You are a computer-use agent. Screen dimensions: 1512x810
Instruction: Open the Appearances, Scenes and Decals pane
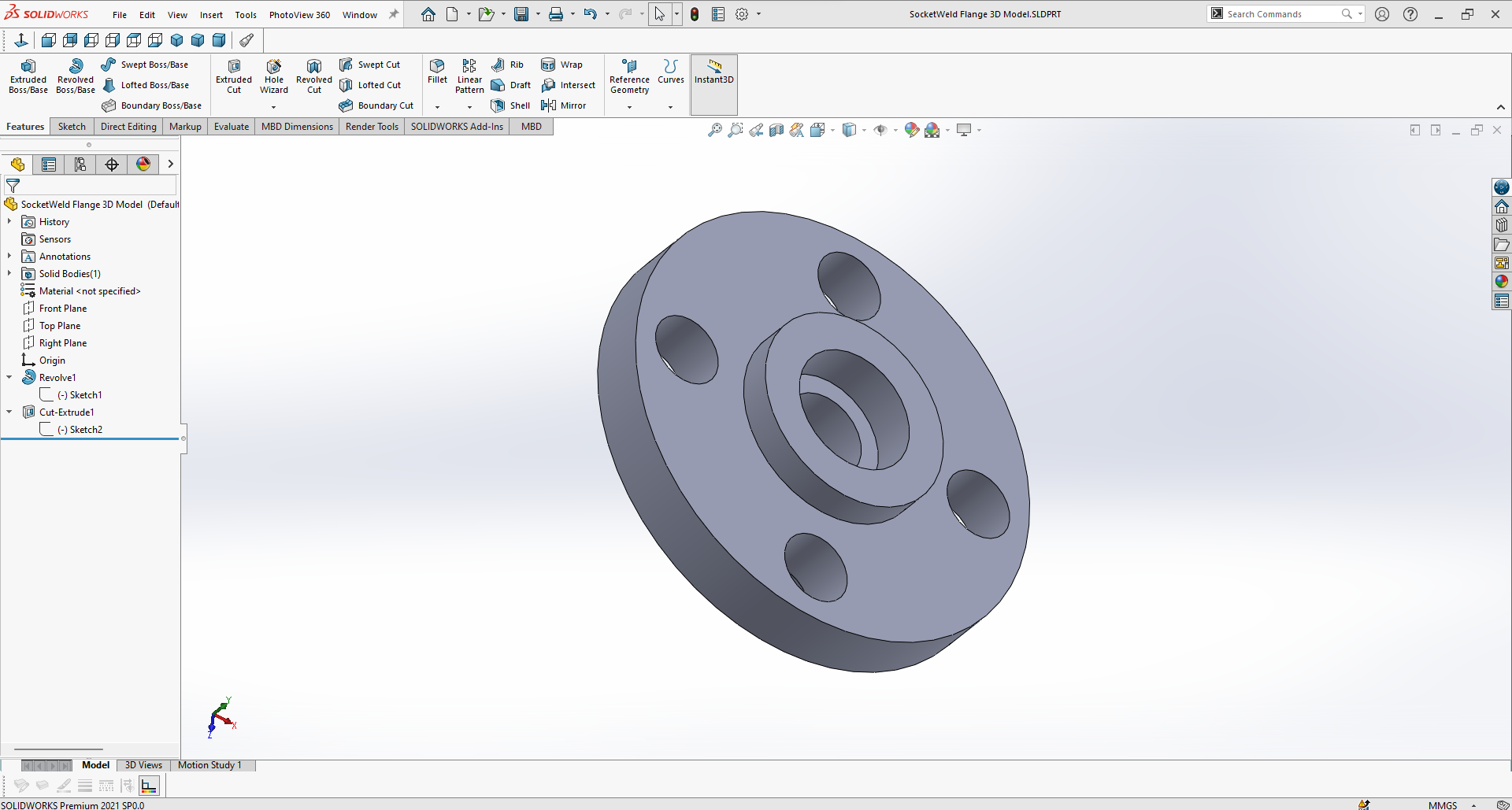tap(1502, 282)
